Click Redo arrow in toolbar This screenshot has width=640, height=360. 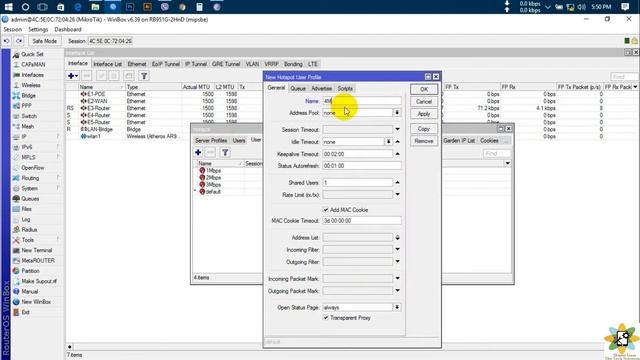(x=19, y=41)
